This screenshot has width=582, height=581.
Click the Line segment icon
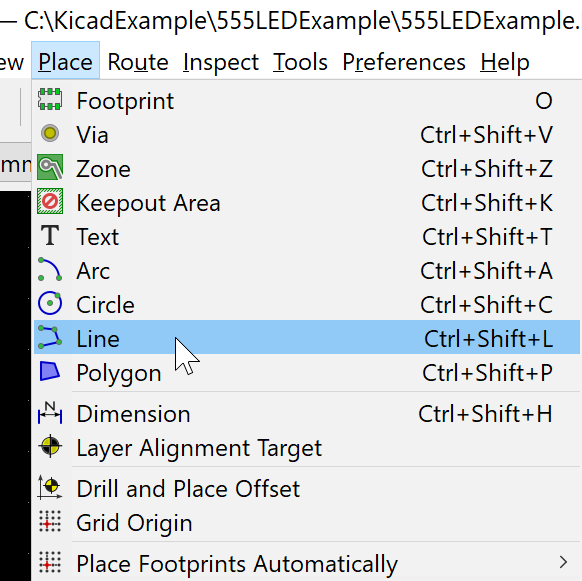pos(50,337)
